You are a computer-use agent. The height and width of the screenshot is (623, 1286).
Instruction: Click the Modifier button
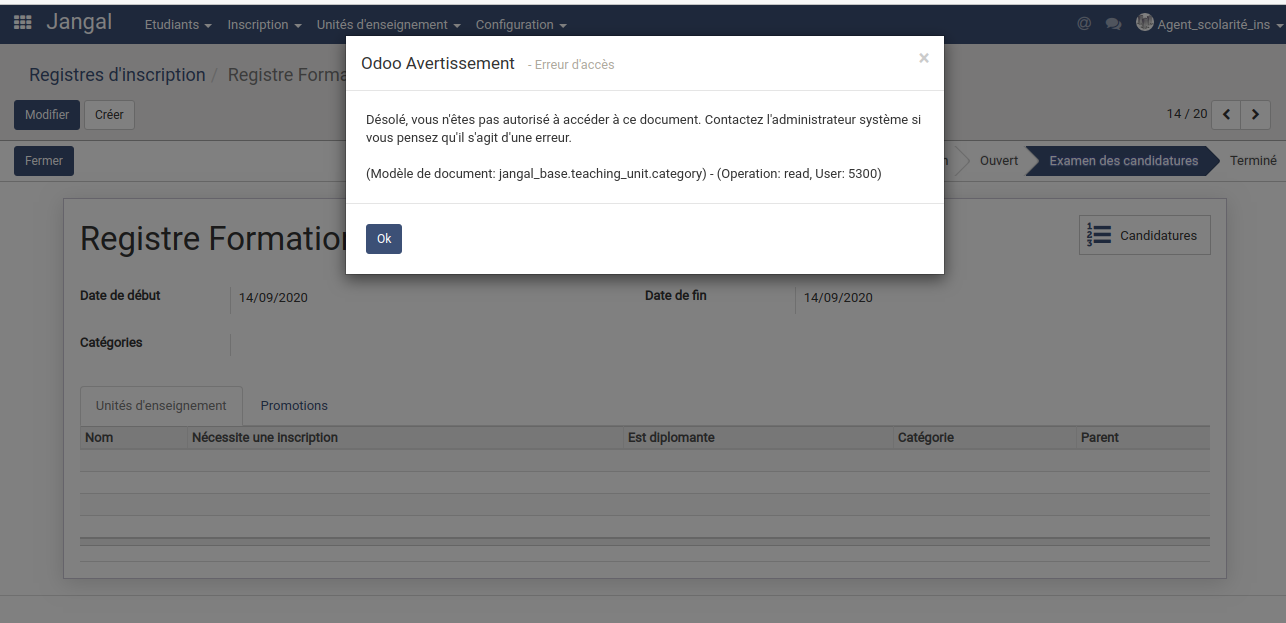click(x=47, y=114)
